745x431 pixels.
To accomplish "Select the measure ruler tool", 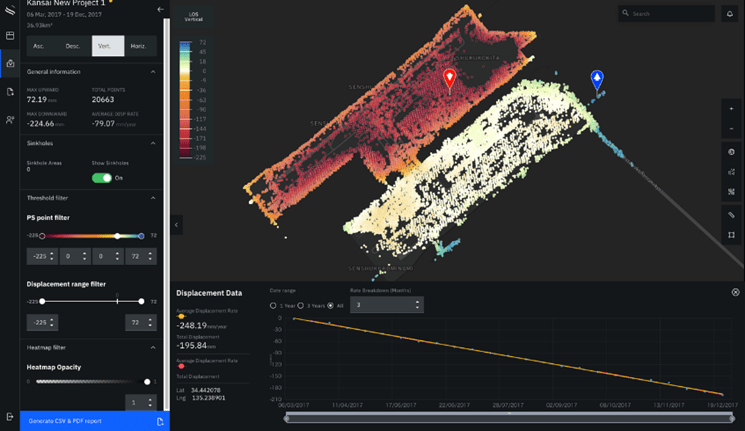I will [x=731, y=215].
